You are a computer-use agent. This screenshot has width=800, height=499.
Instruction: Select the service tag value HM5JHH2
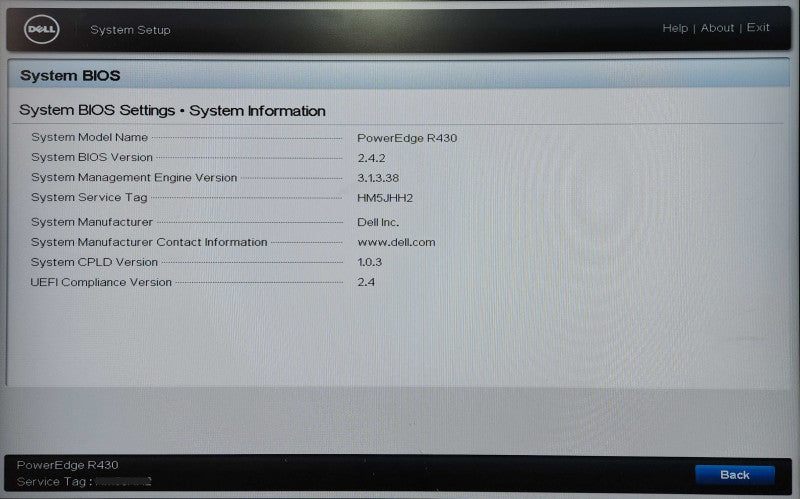[x=385, y=198]
